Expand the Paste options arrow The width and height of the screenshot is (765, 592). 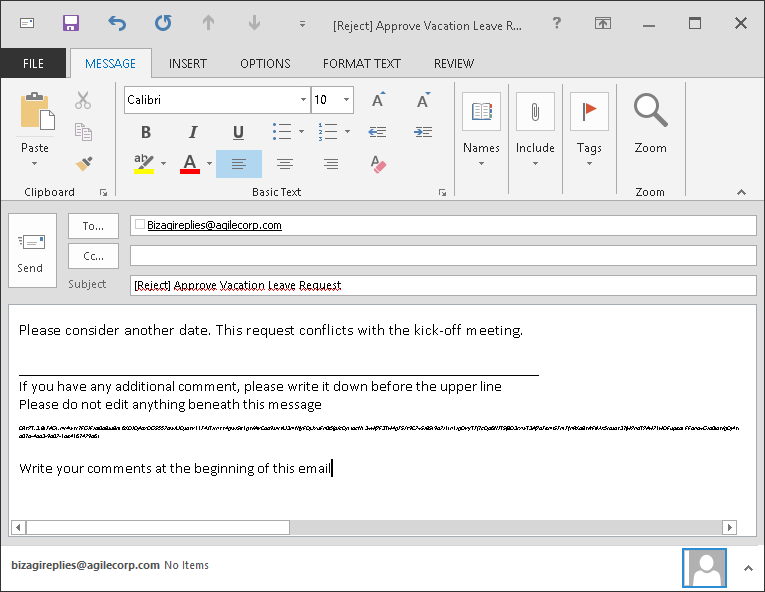[x=35, y=163]
